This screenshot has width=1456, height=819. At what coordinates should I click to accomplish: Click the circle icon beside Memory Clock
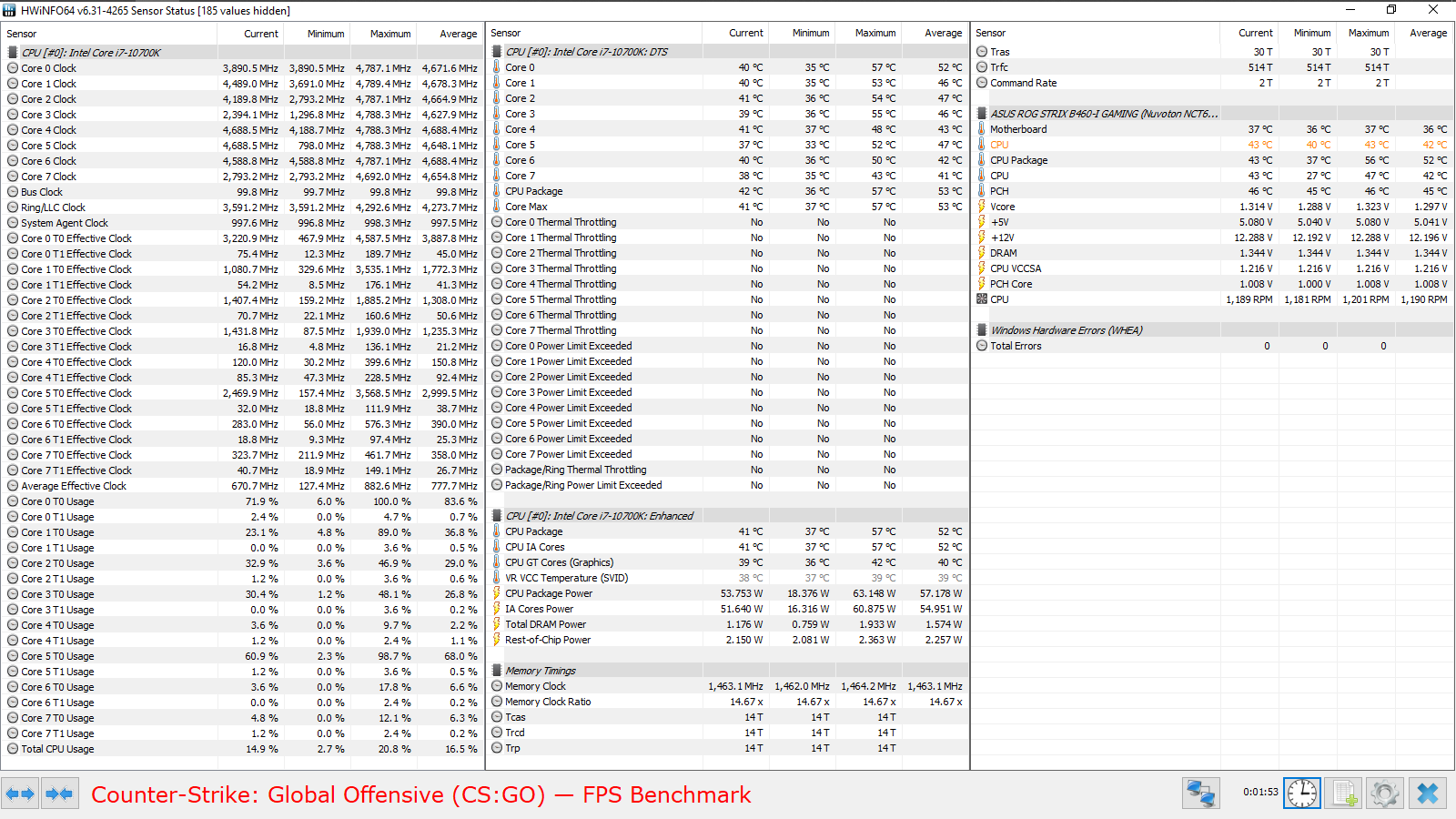[497, 686]
